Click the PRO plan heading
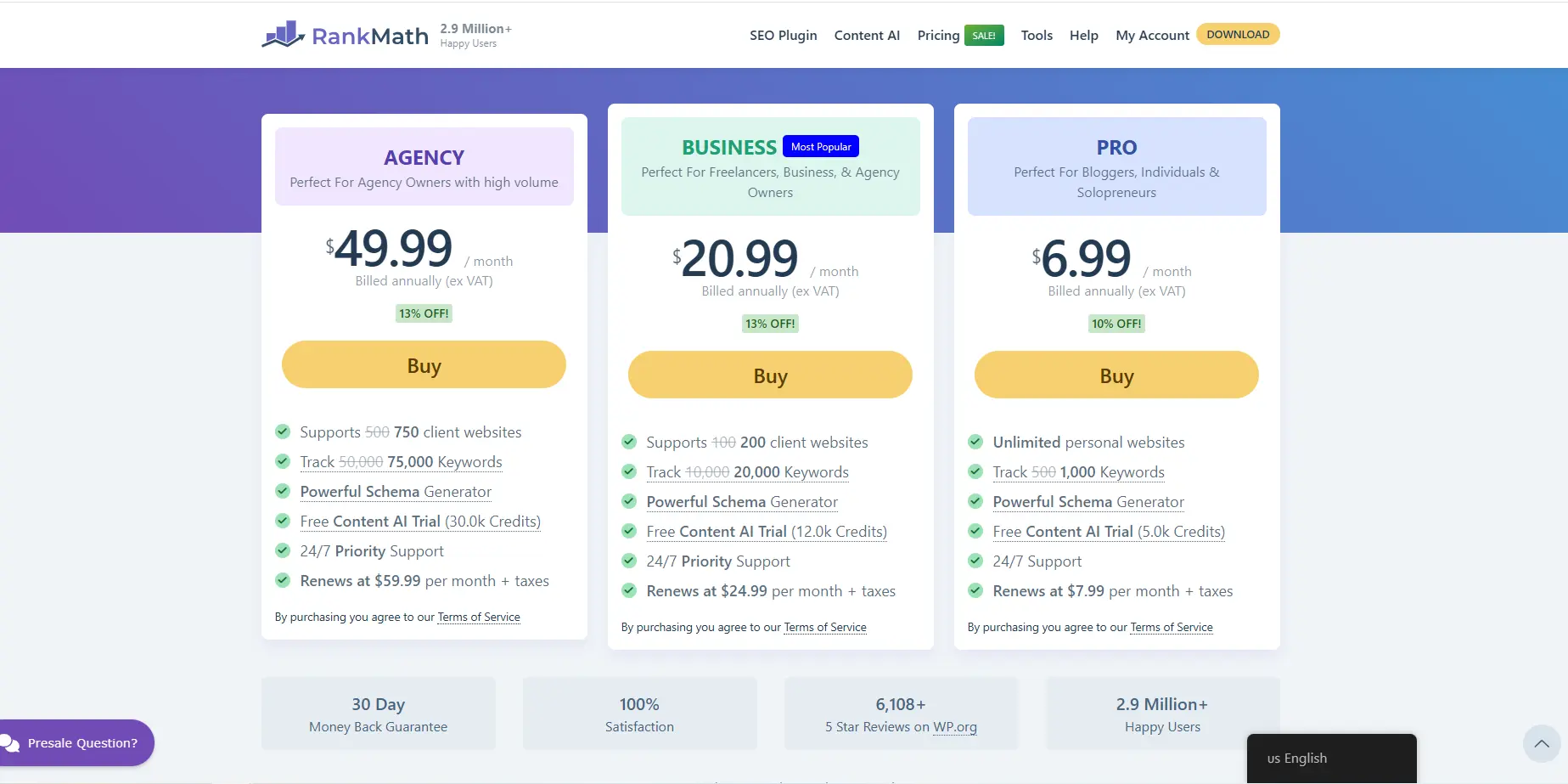The height and width of the screenshot is (784, 1568). point(1116,148)
